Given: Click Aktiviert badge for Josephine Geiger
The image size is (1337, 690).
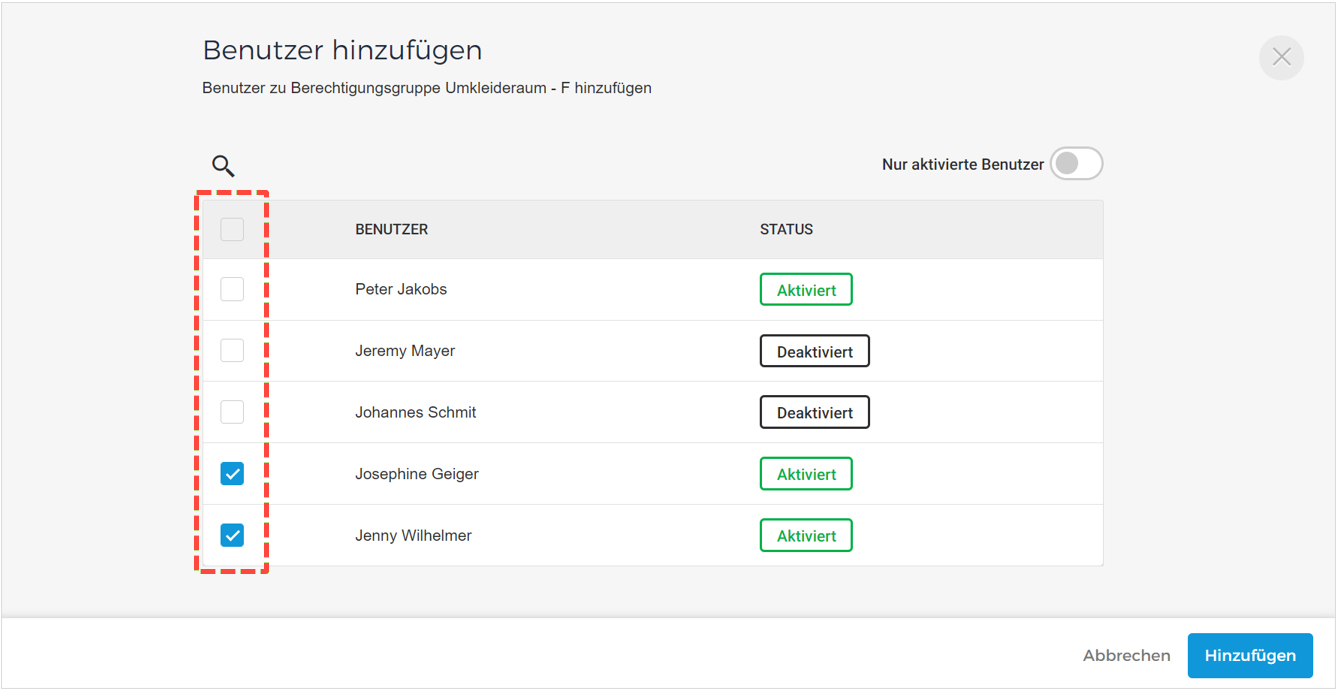Looking at the screenshot, I should (806, 474).
